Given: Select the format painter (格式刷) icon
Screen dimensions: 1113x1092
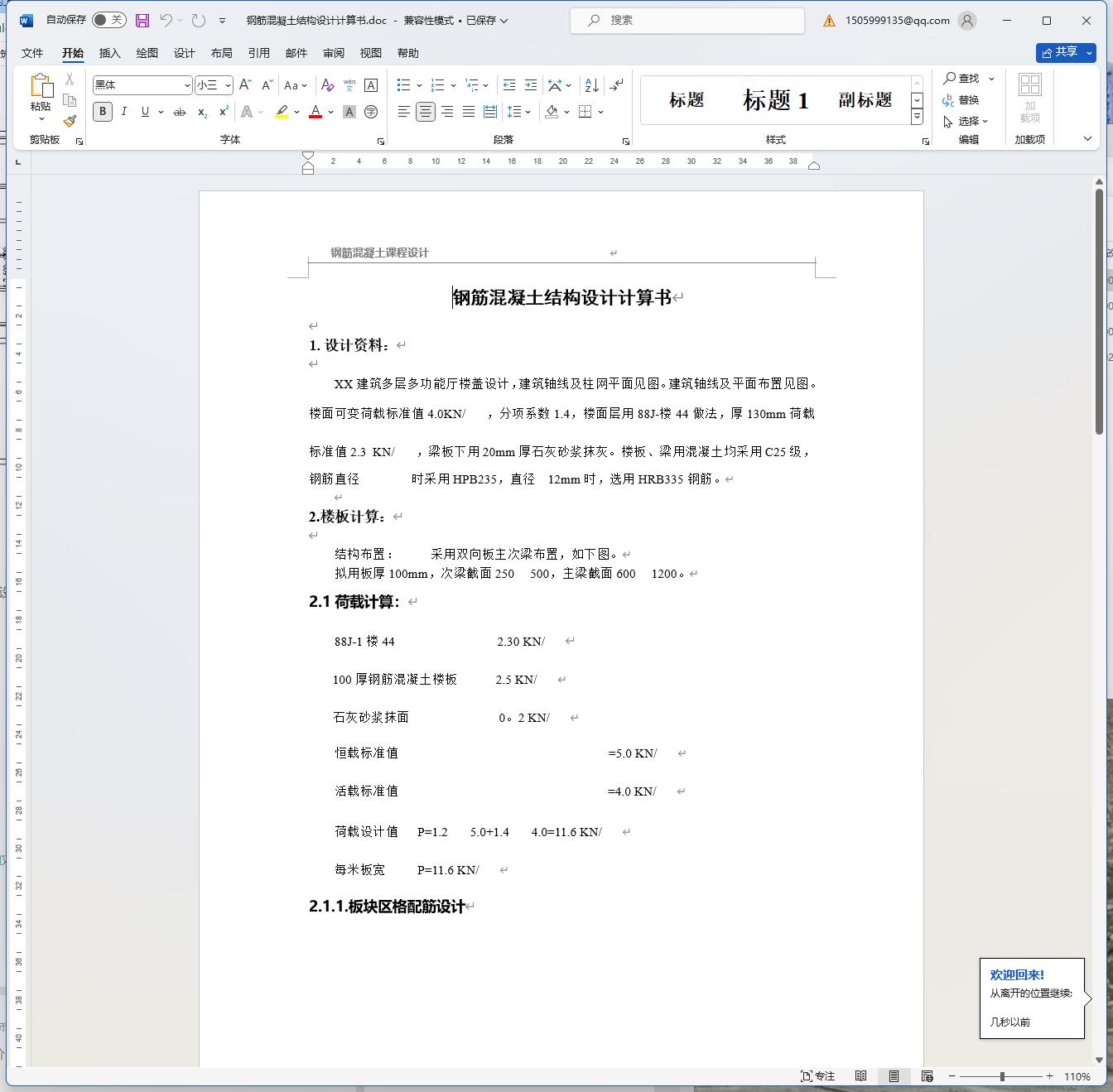Looking at the screenshot, I should (x=70, y=120).
